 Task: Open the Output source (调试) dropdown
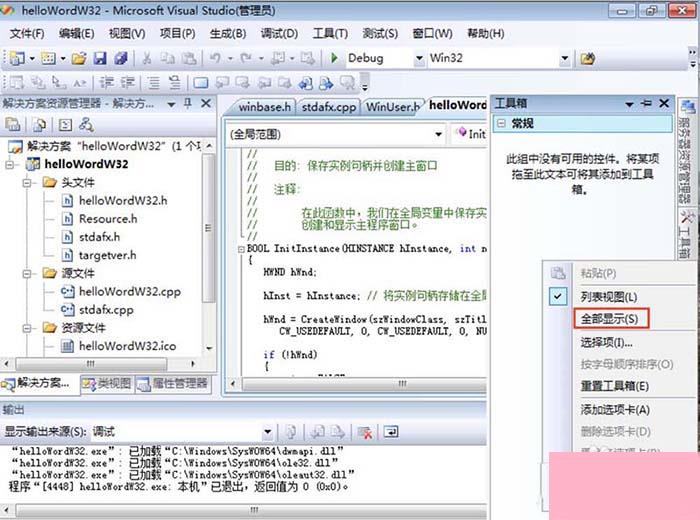[267, 432]
